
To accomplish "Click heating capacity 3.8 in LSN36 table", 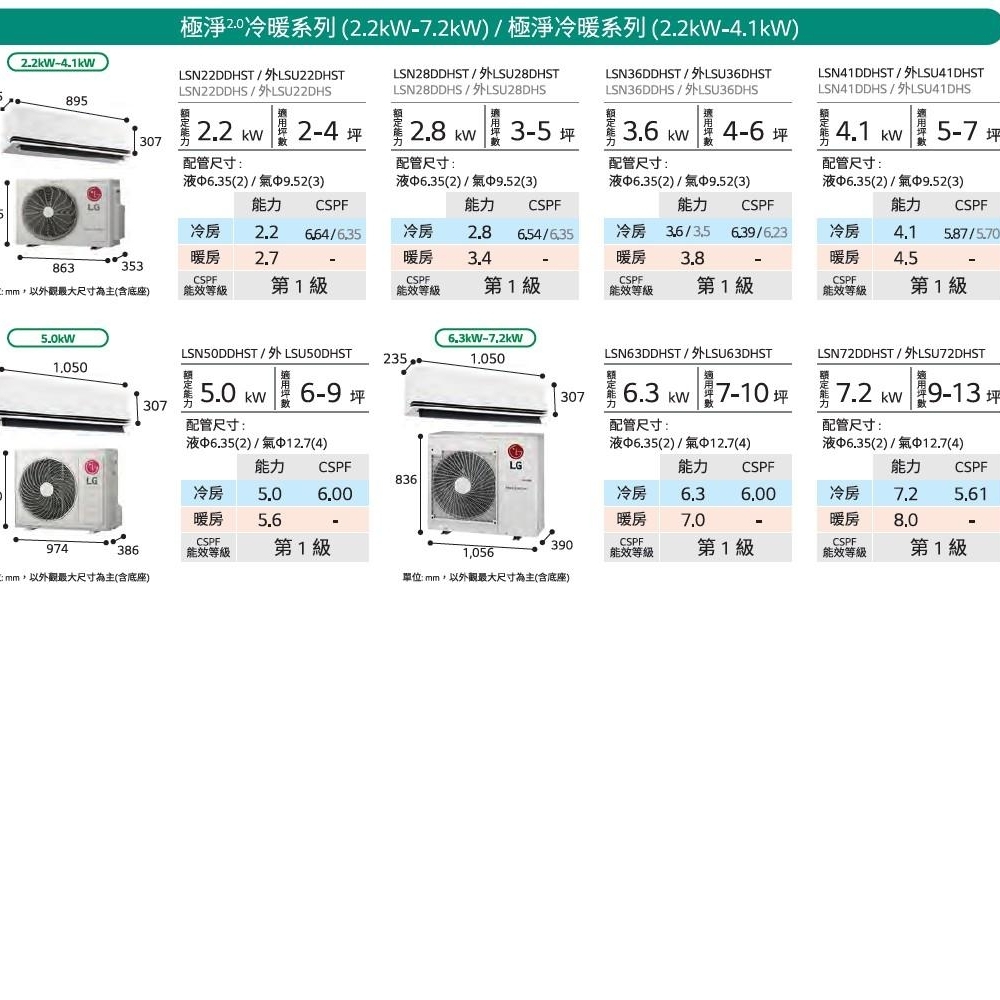I will tap(693, 258).
